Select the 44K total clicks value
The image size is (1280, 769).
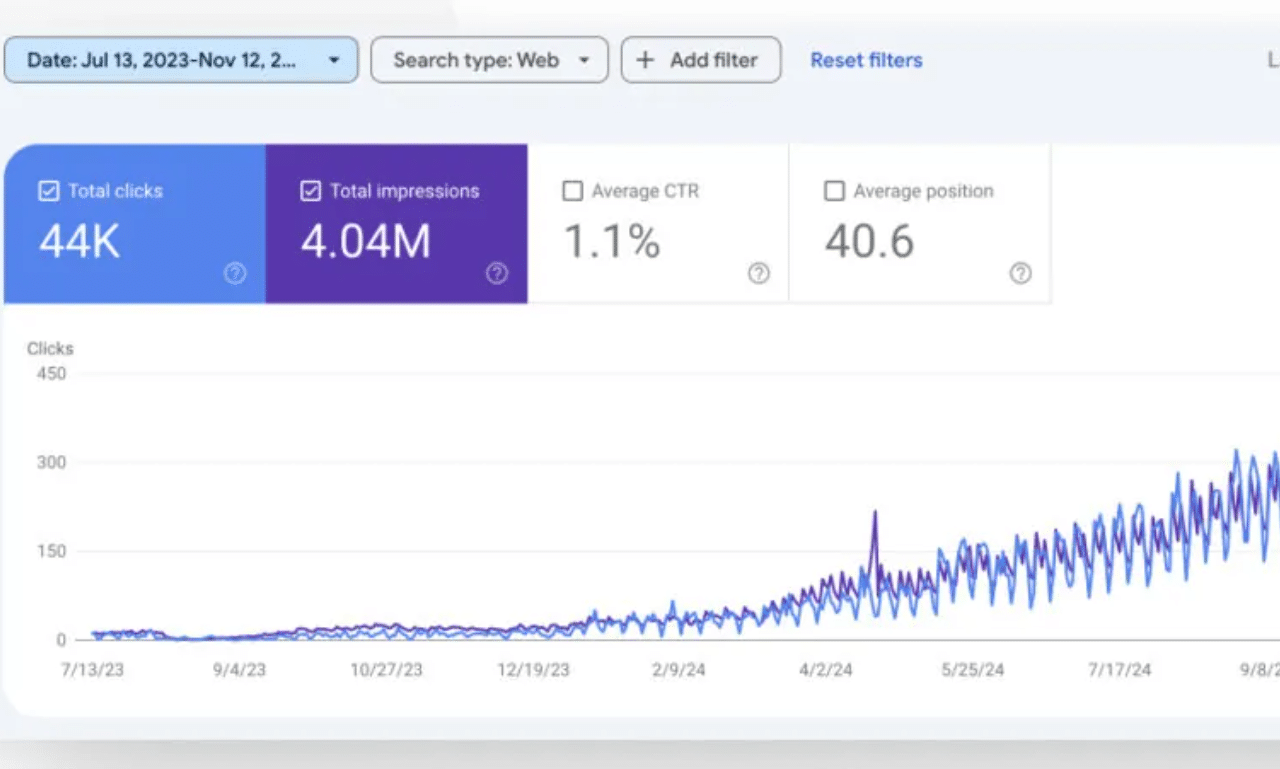[x=80, y=242]
